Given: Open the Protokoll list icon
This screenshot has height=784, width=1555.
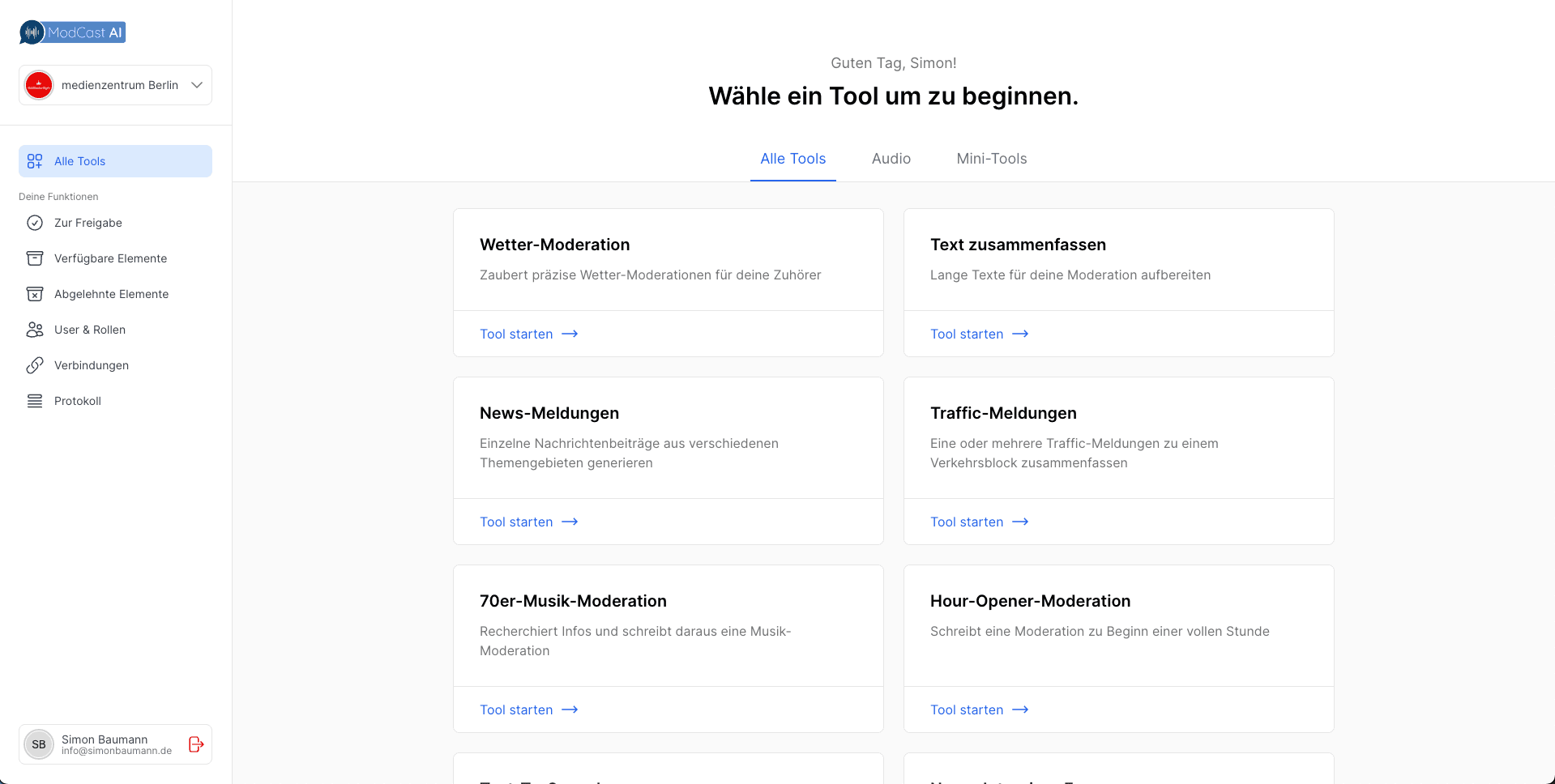Looking at the screenshot, I should pos(35,401).
